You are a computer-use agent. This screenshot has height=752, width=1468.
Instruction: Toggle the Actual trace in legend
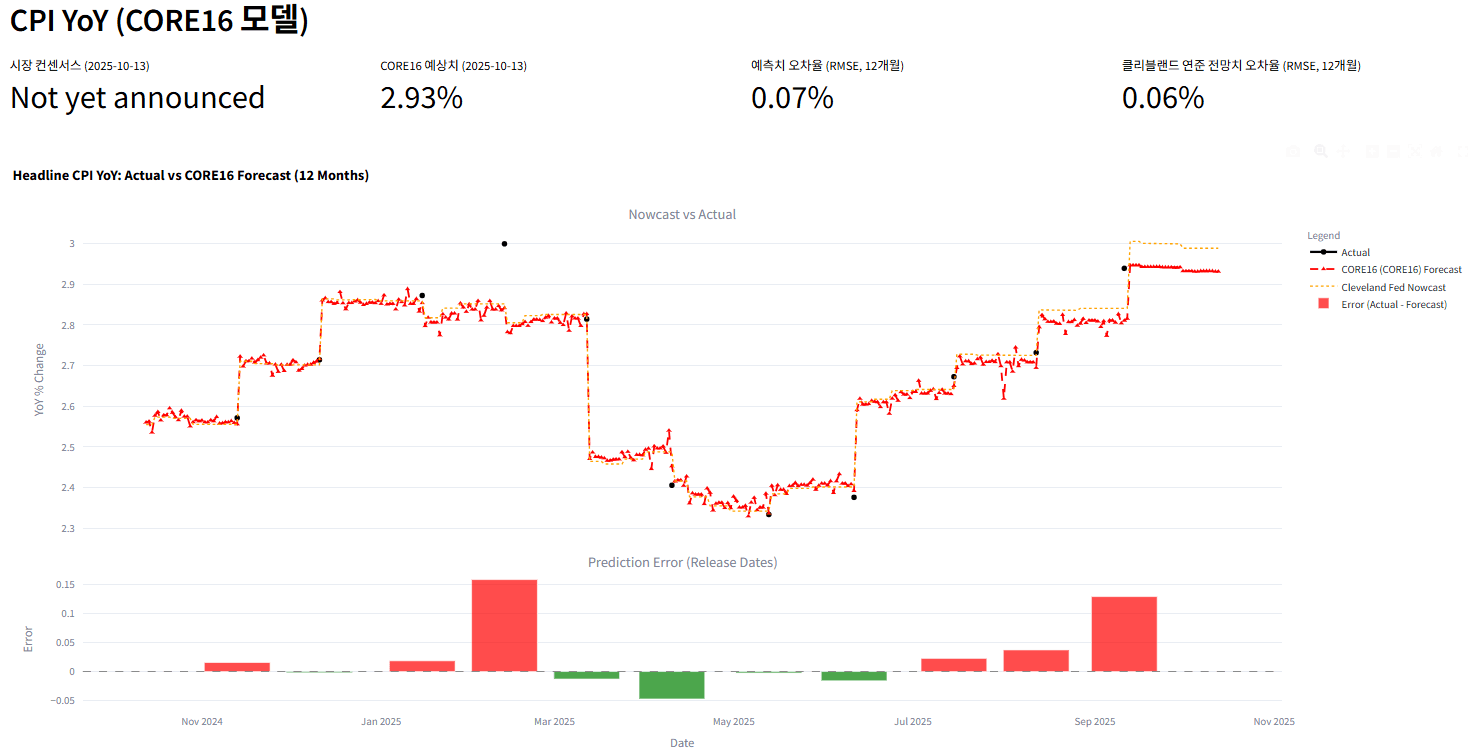point(1355,253)
